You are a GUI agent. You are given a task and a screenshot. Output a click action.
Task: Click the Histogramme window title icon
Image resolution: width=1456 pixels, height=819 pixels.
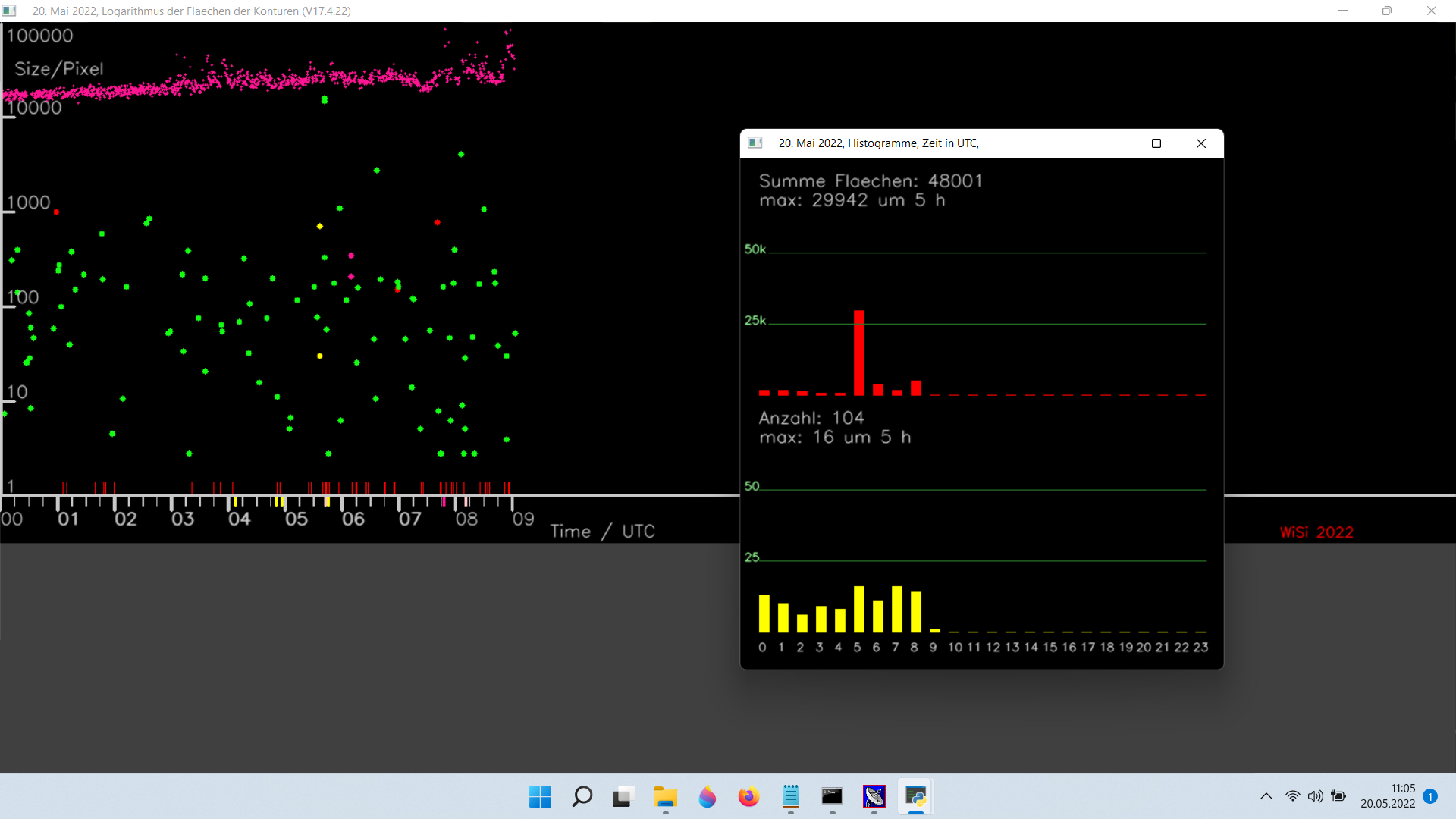755,143
